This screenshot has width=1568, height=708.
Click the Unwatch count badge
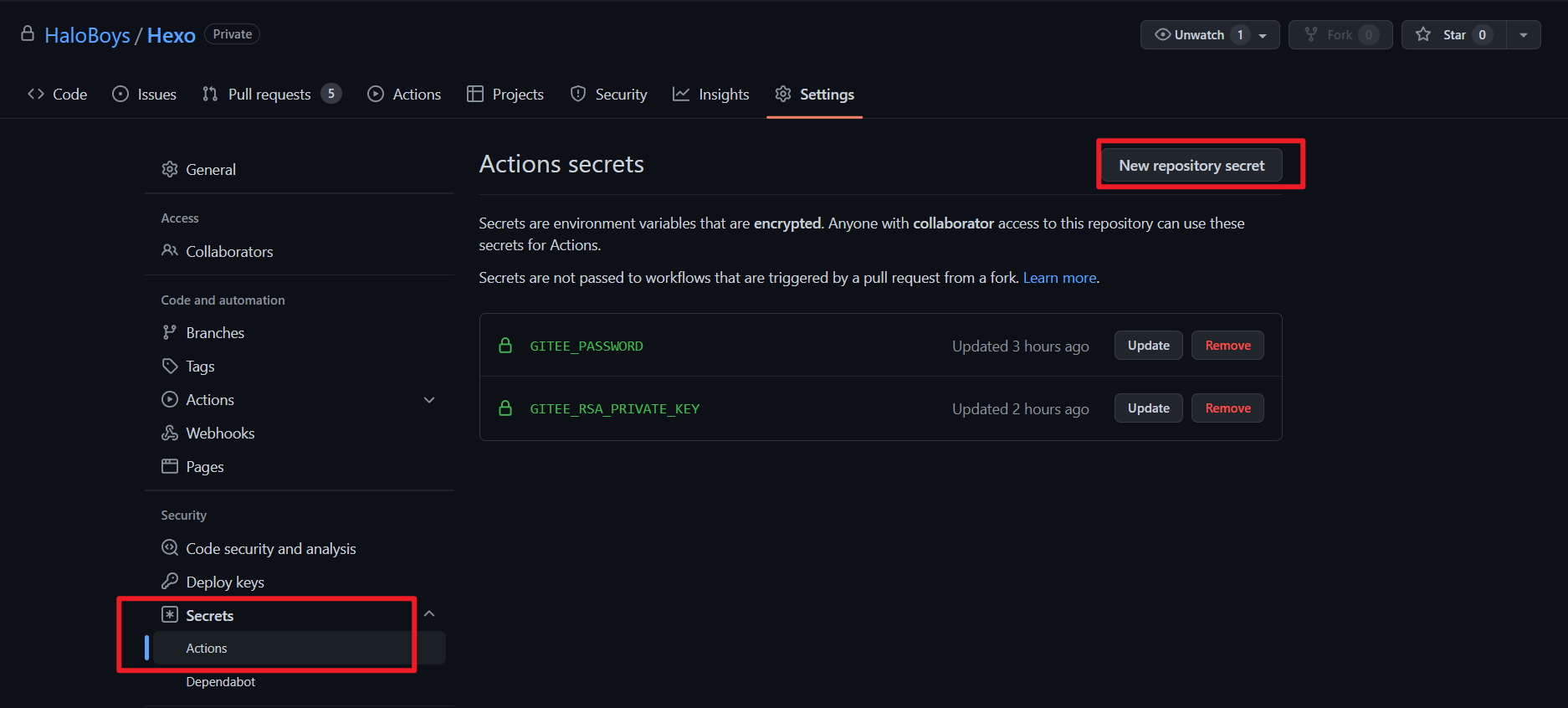(x=1240, y=34)
